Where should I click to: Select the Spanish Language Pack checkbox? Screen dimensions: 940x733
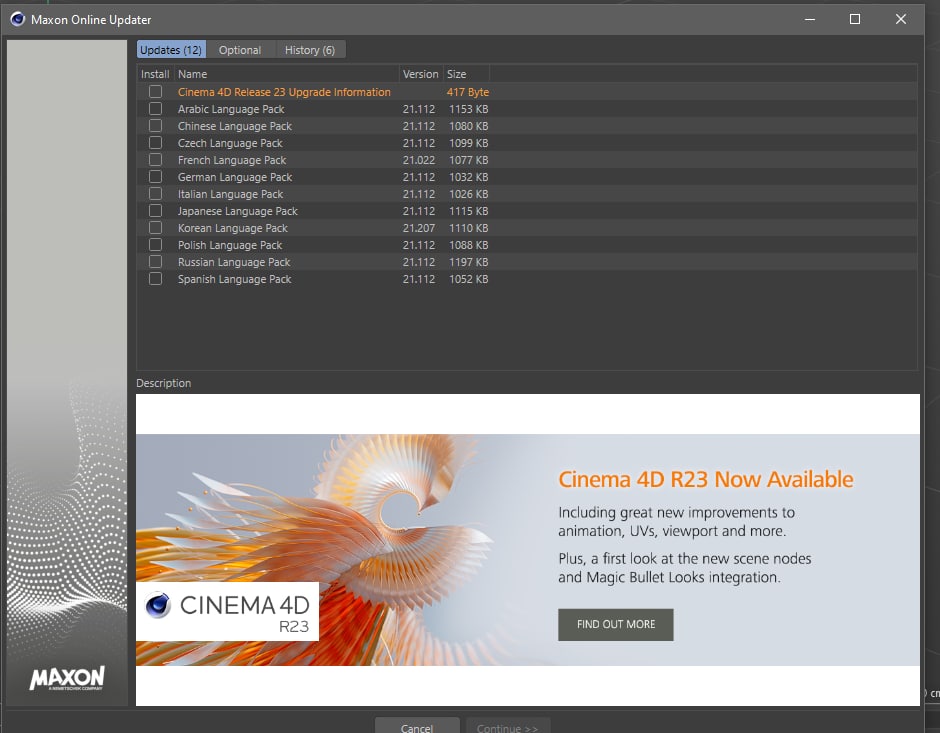click(155, 279)
